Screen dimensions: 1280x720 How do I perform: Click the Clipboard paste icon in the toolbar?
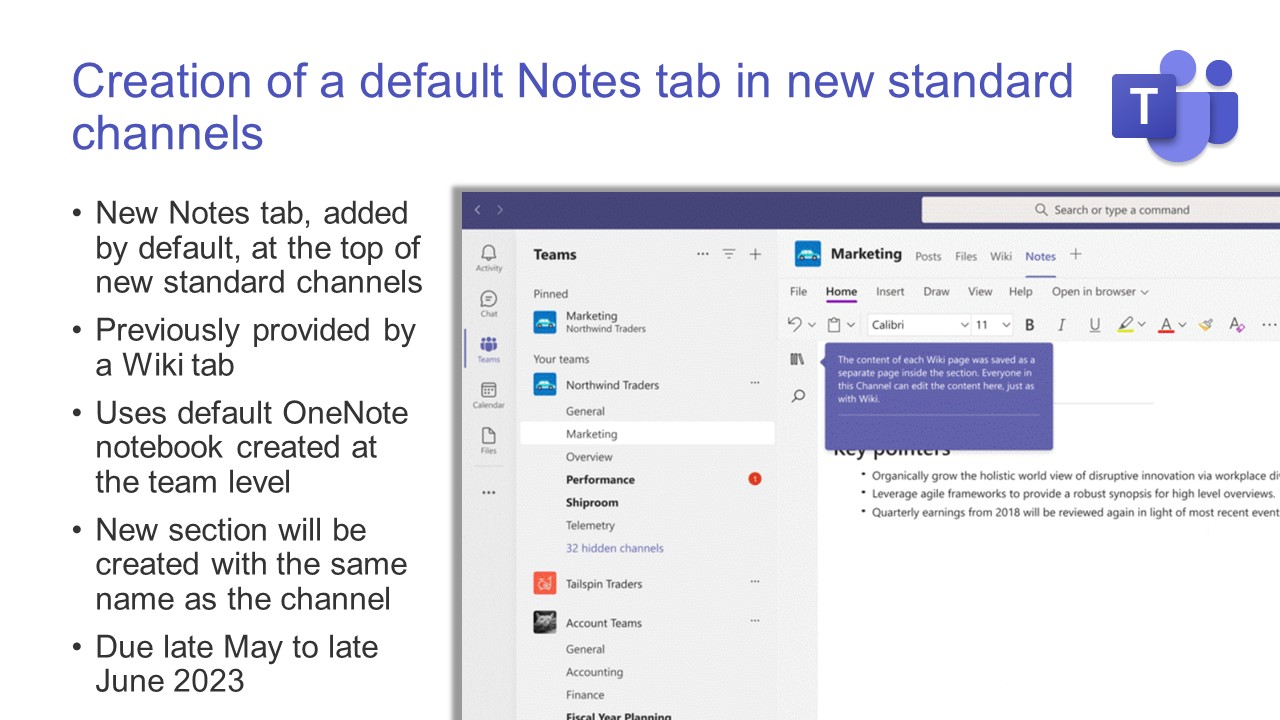pos(834,324)
